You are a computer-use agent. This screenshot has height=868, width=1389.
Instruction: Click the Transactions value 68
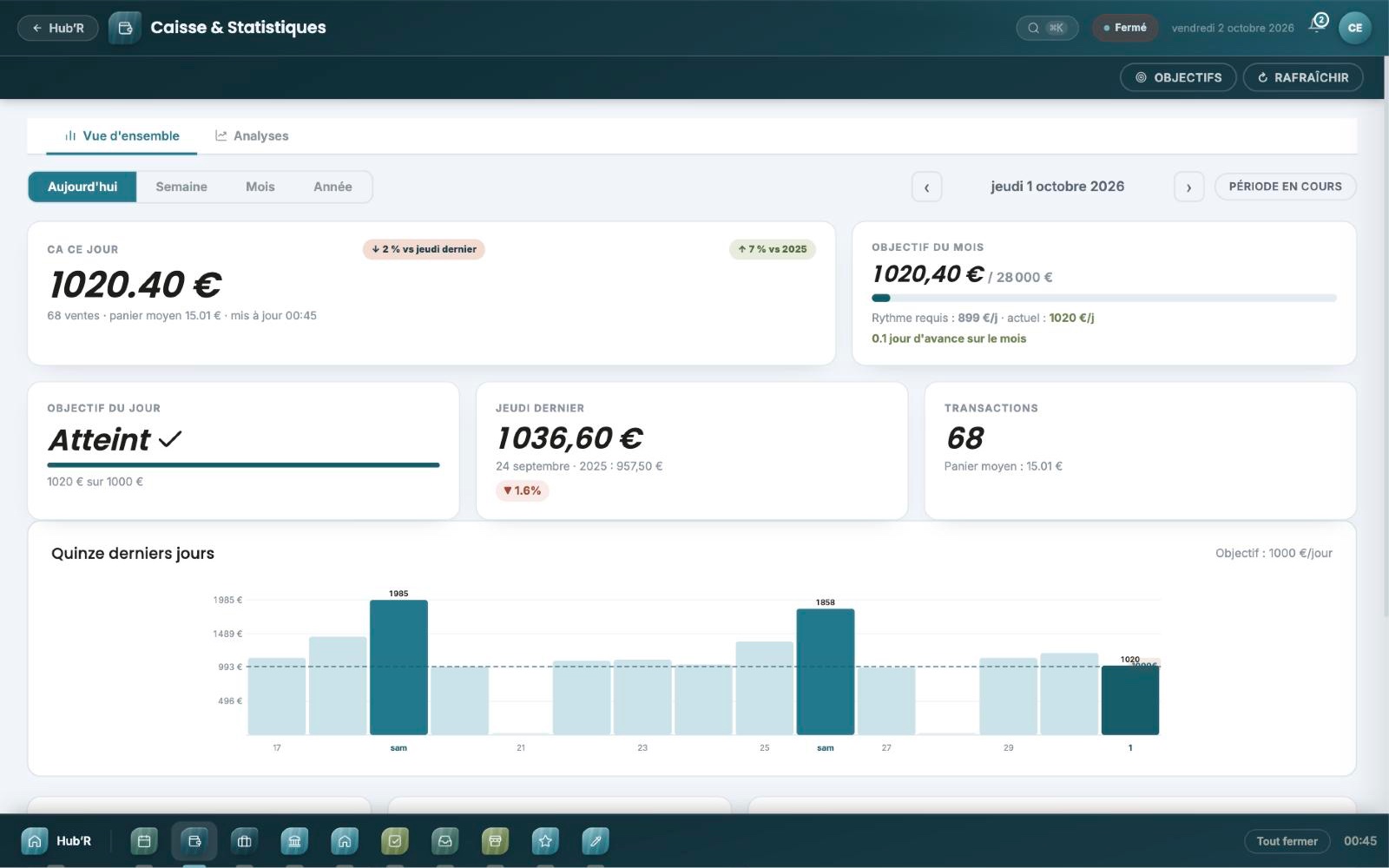click(965, 438)
